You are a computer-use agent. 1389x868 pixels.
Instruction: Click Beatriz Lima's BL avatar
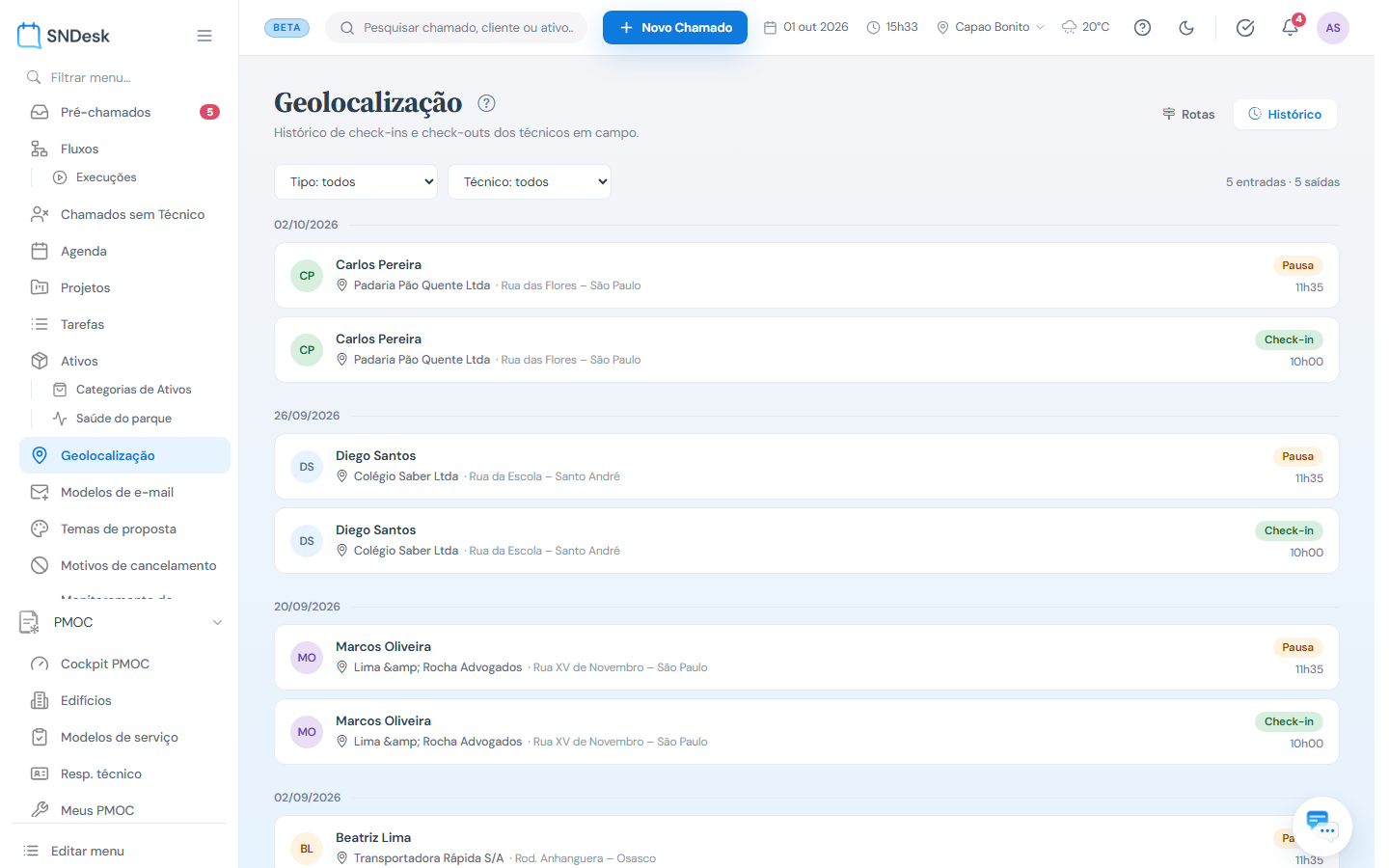tap(307, 849)
